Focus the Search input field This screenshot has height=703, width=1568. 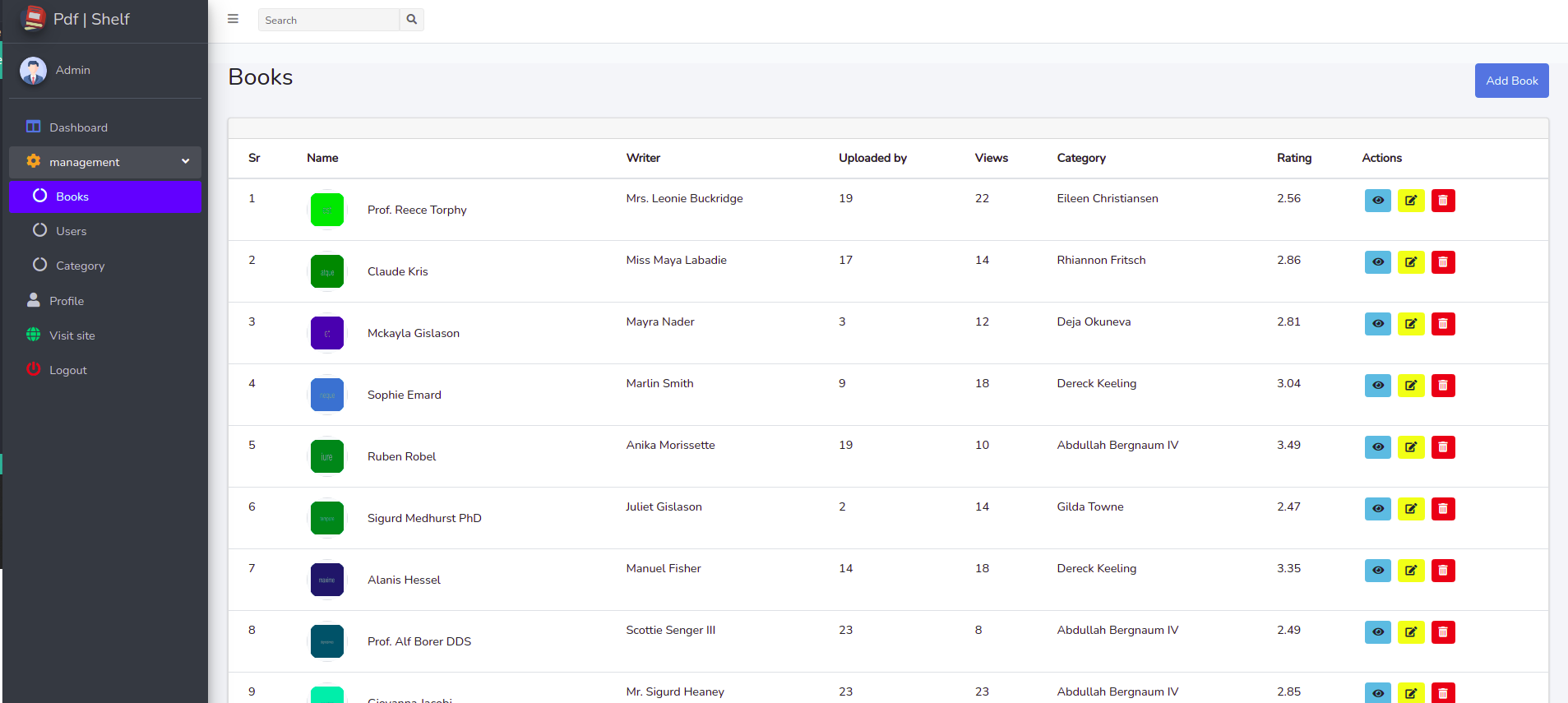tap(329, 20)
